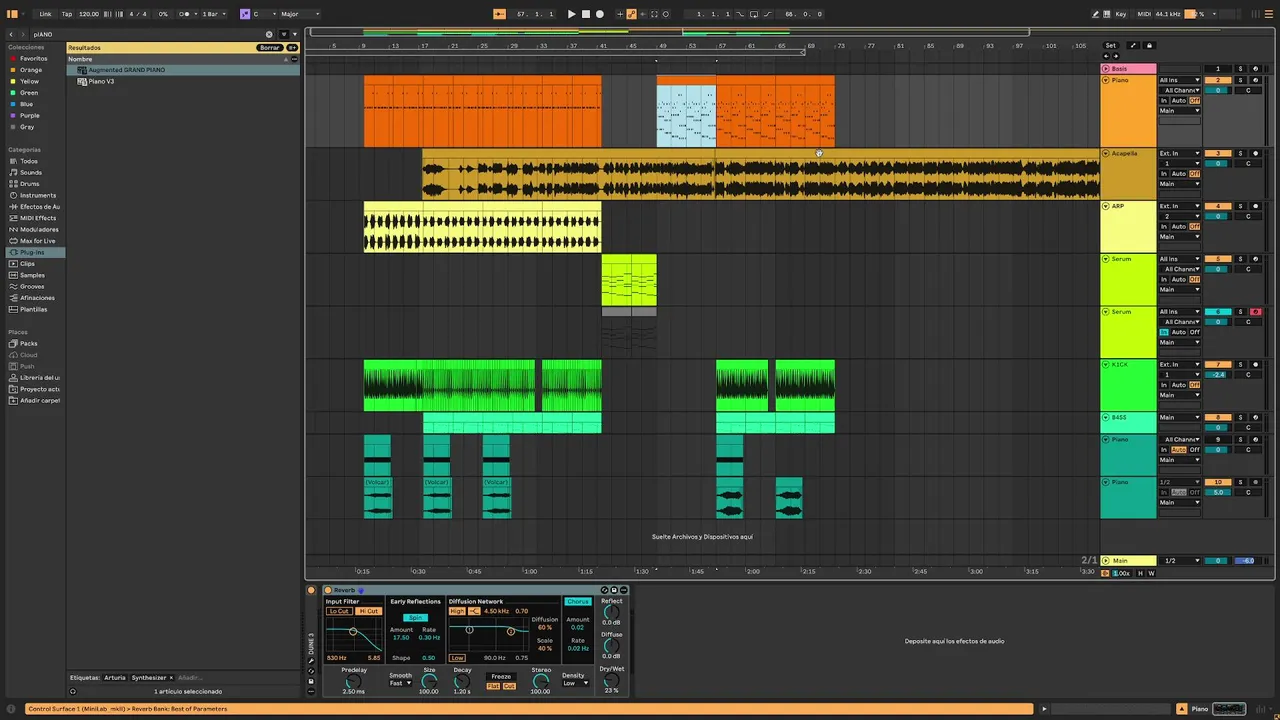Fold the Acapella track with its arrow
The width and height of the screenshot is (1280, 720).
tap(1105, 153)
